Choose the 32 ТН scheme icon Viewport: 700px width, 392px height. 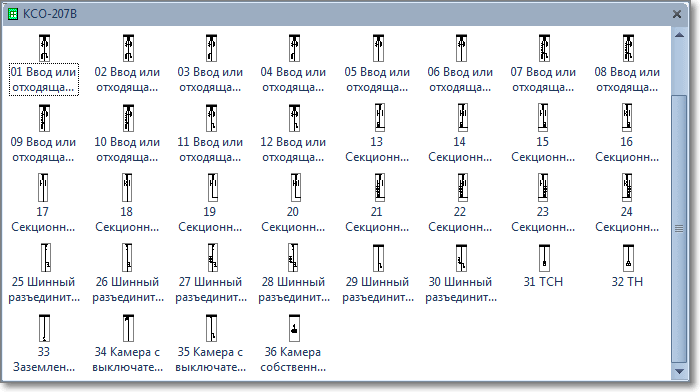[628, 258]
